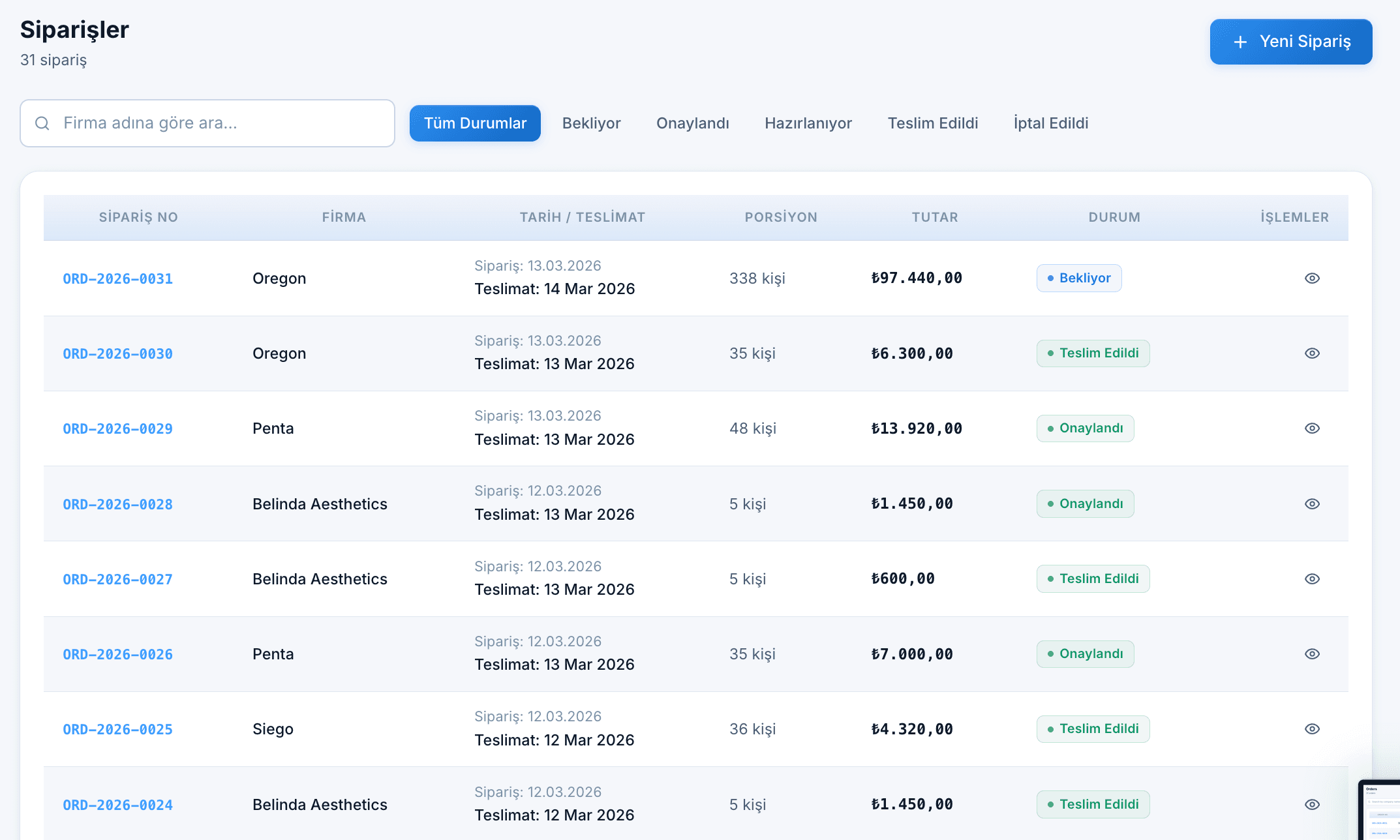Click eye icon for Siego order ORD-2026-0025
The width and height of the screenshot is (1400, 840).
1312,729
